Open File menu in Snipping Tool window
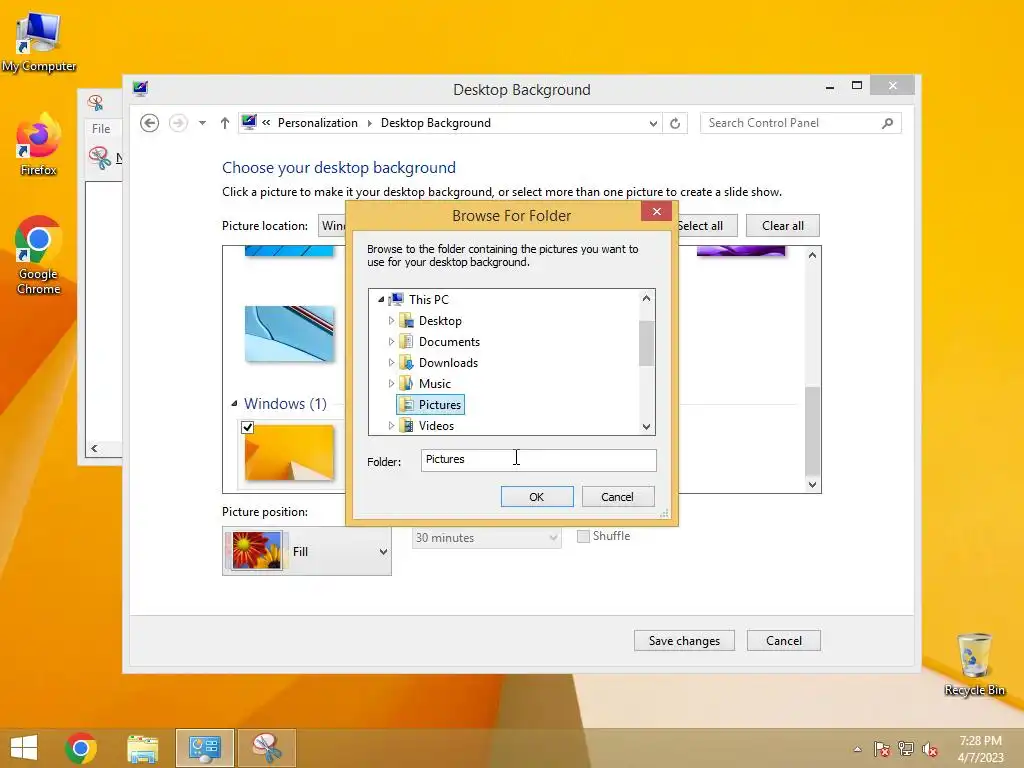1024x768 pixels. tap(101, 129)
